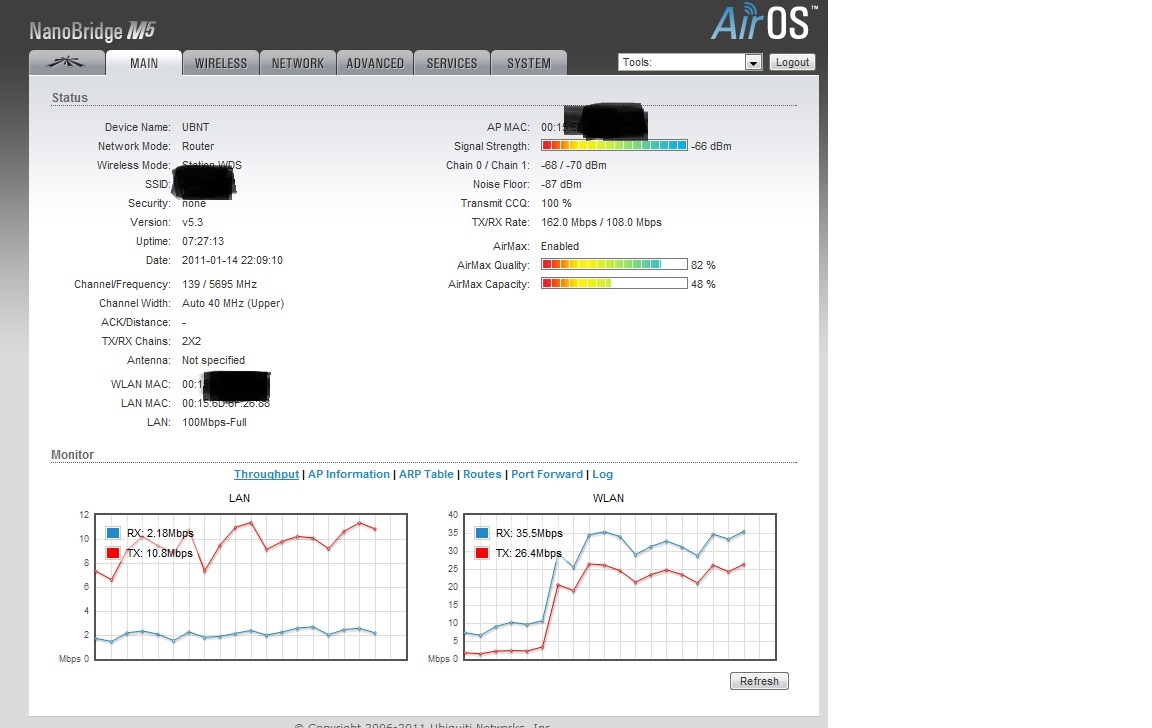Click the AirOS logo

(x=763, y=22)
